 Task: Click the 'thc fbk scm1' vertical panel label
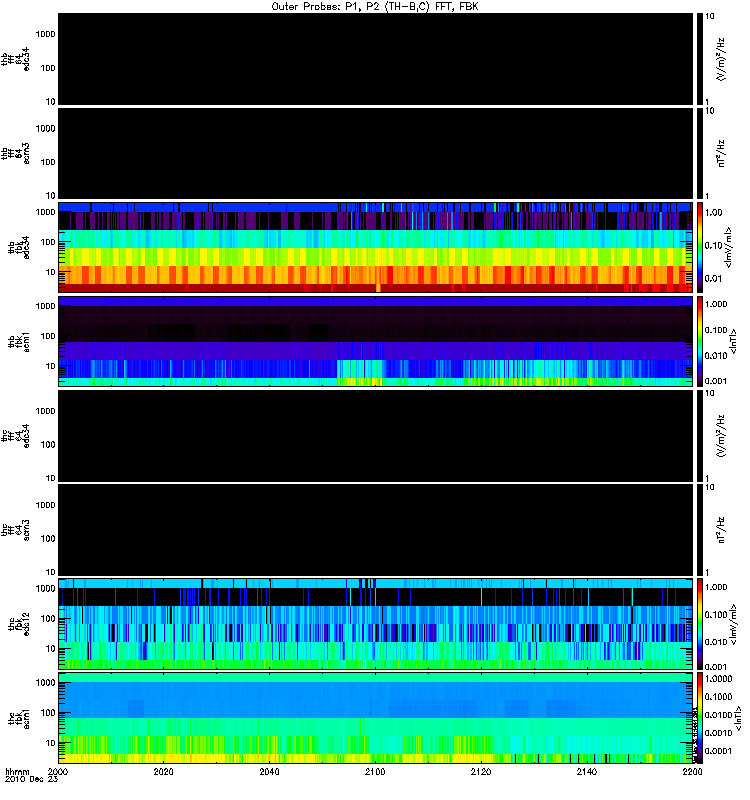click(x=19, y=718)
